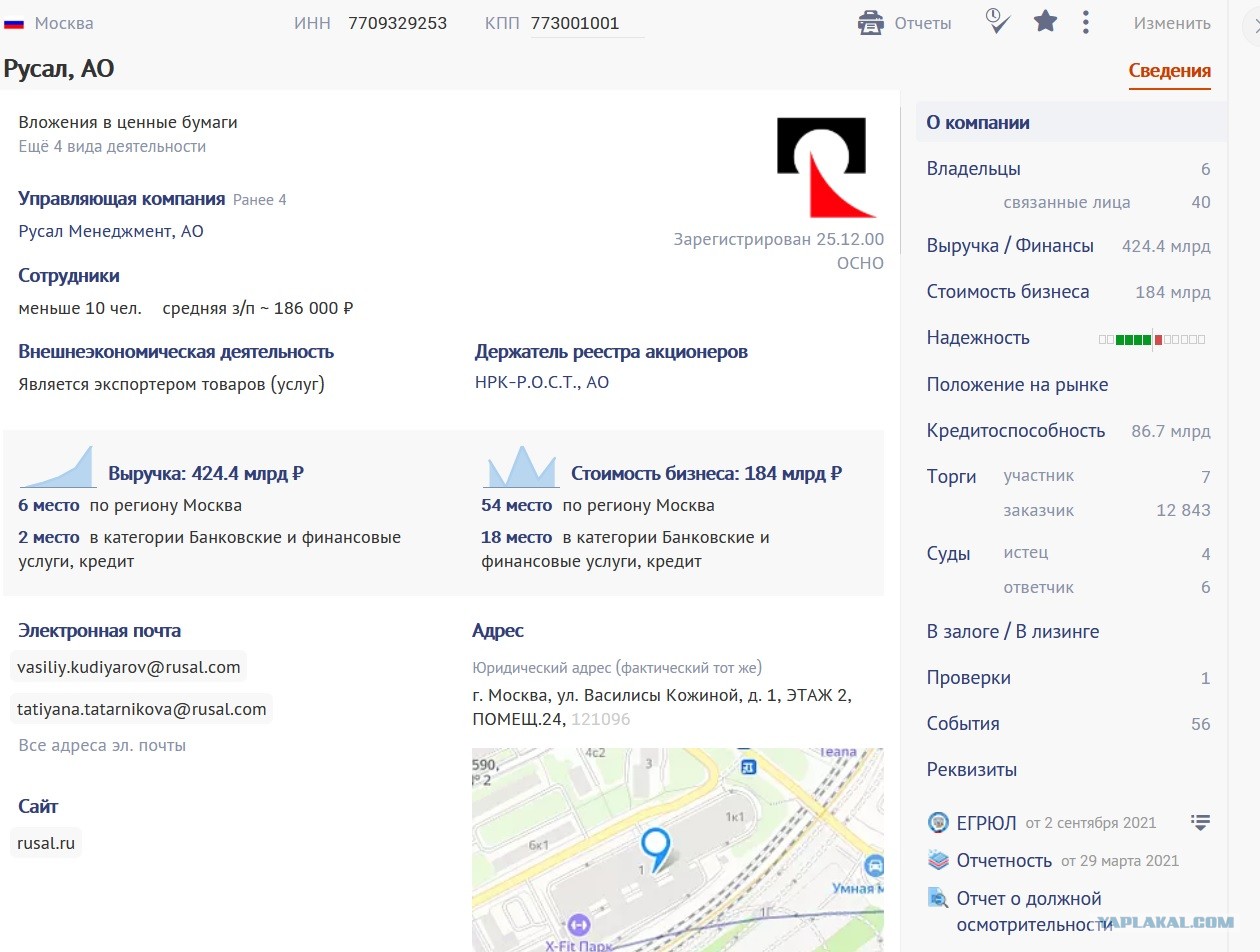Click the revenue growth chart icon
Screen dimensions: 1260x952
[57, 466]
